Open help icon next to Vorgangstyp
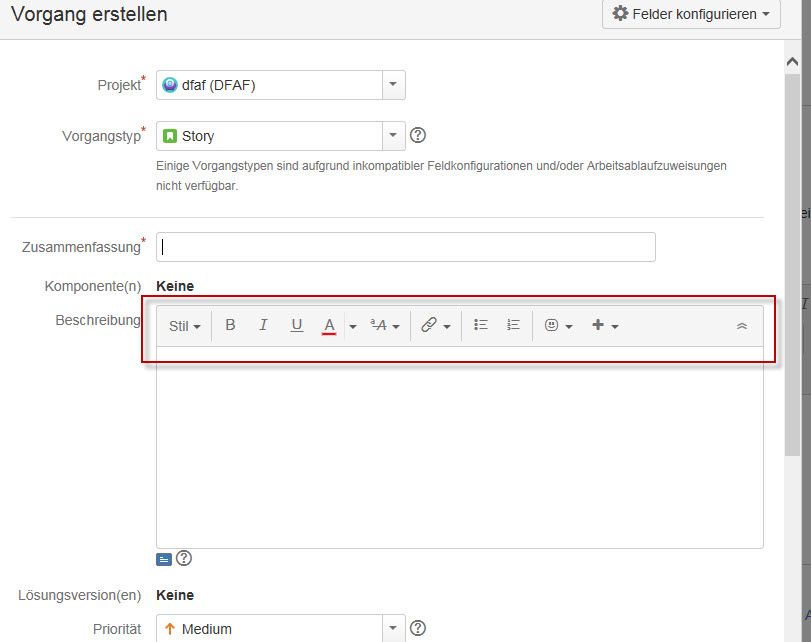The height and width of the screenshot is (642, 811). click(x=418, y=136)
